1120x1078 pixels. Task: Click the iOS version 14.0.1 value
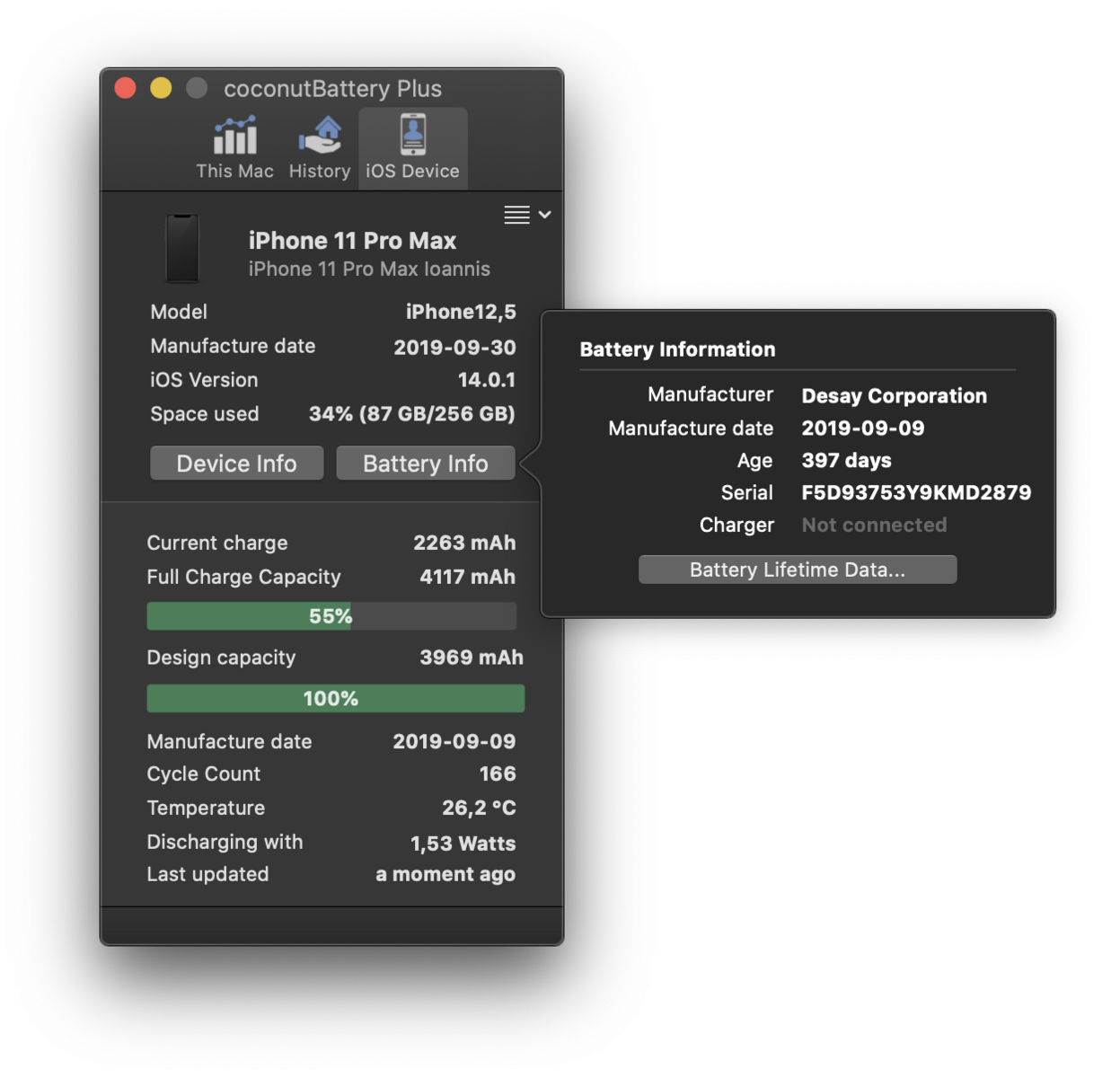(x=487, y=380)
